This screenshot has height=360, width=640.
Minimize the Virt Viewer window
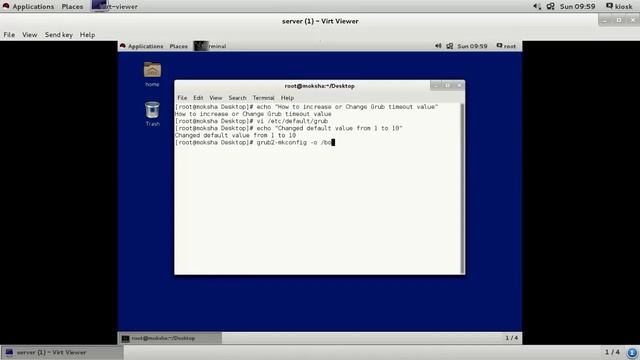(x=605, y=20)
